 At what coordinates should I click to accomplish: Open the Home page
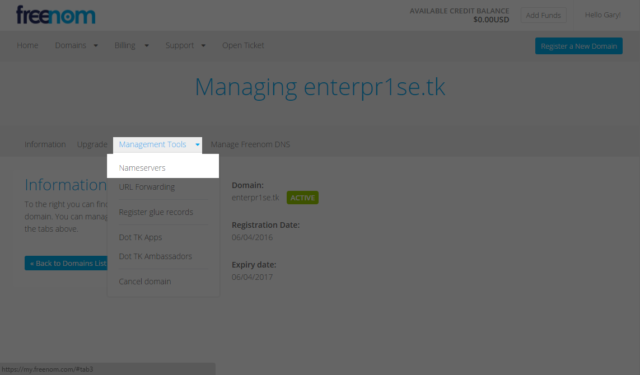tap(27, 45)
